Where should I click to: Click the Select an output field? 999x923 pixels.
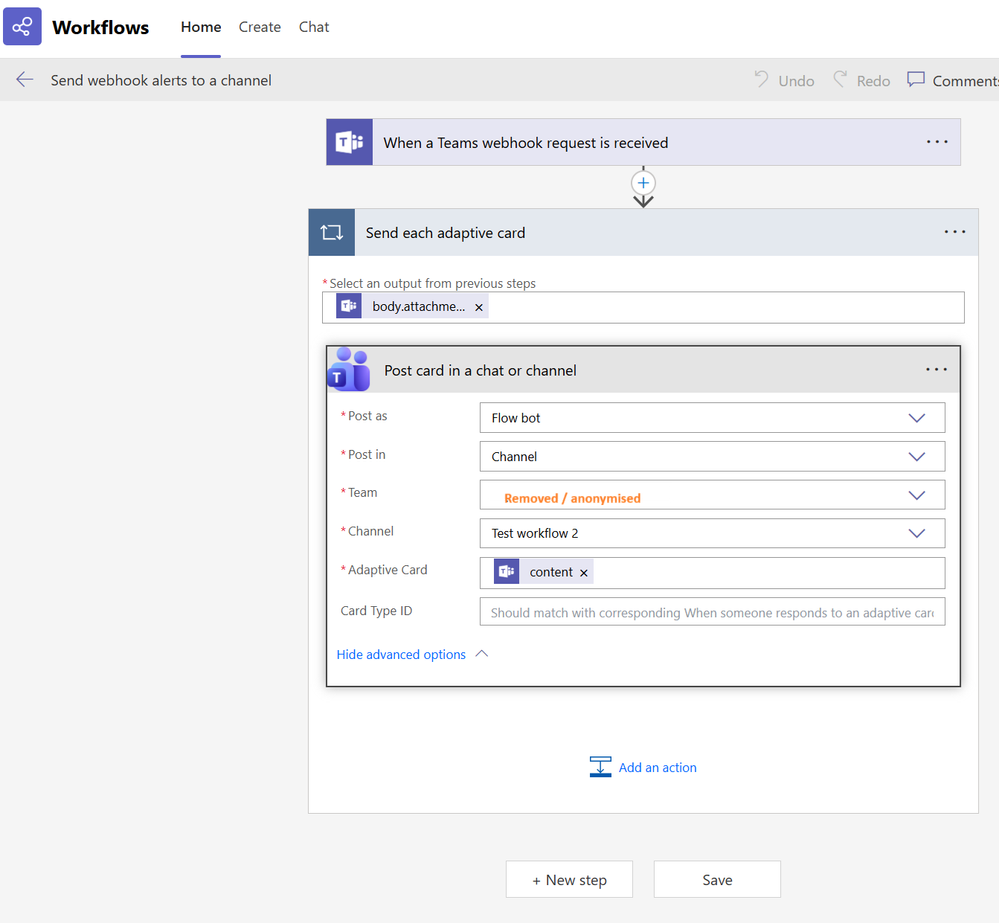[643, 308]
